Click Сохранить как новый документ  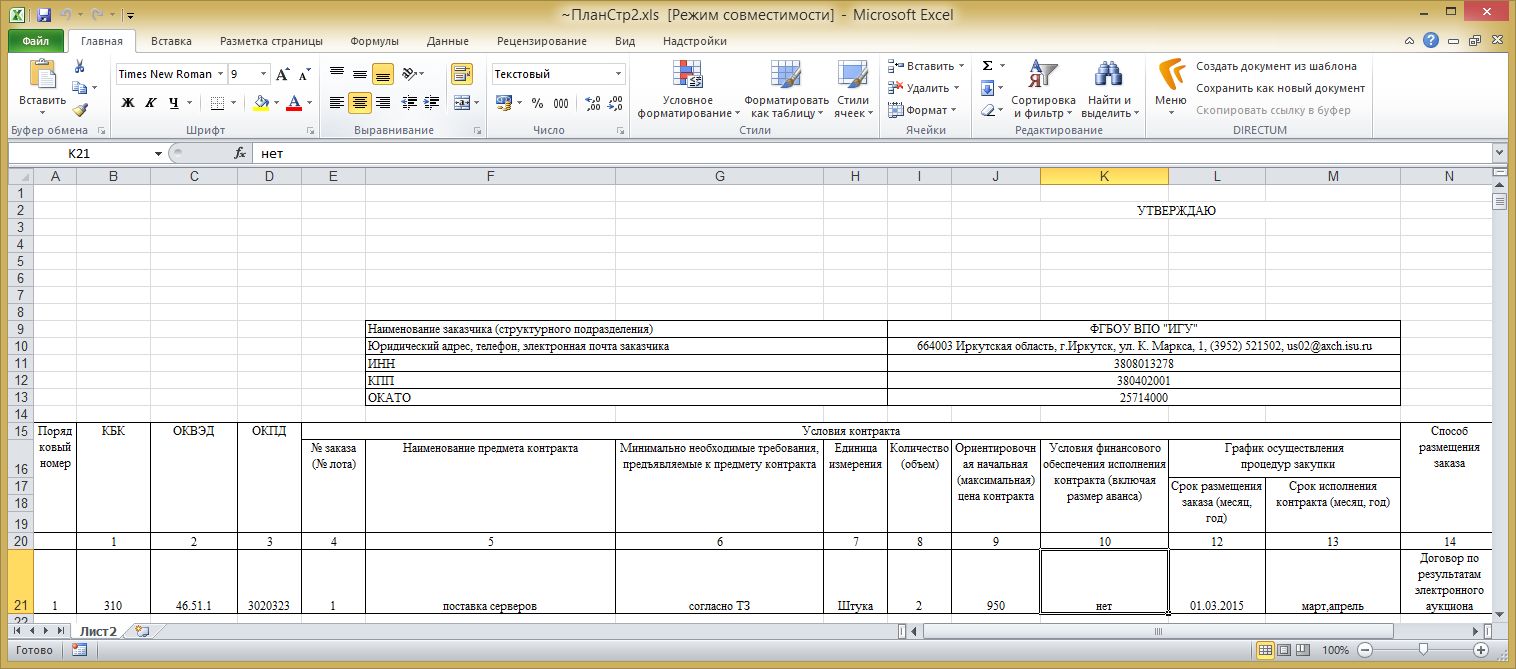click(x=1280, y=88)
